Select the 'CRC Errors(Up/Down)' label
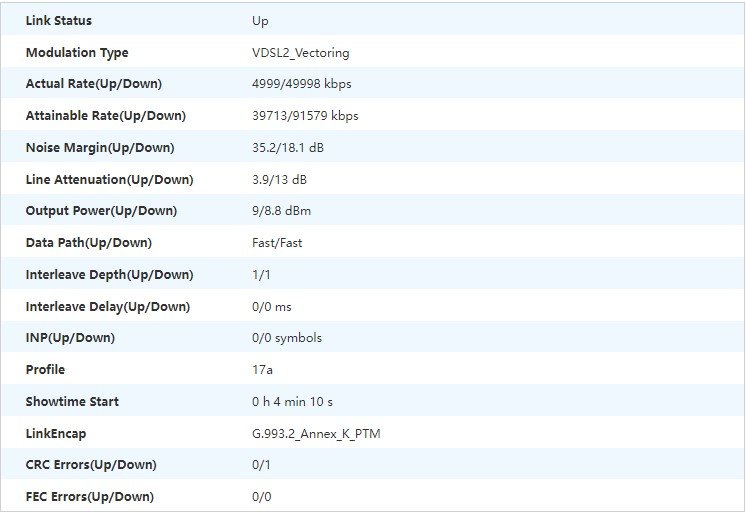Viewport: 746px width, 515px height. pos(91,465)
